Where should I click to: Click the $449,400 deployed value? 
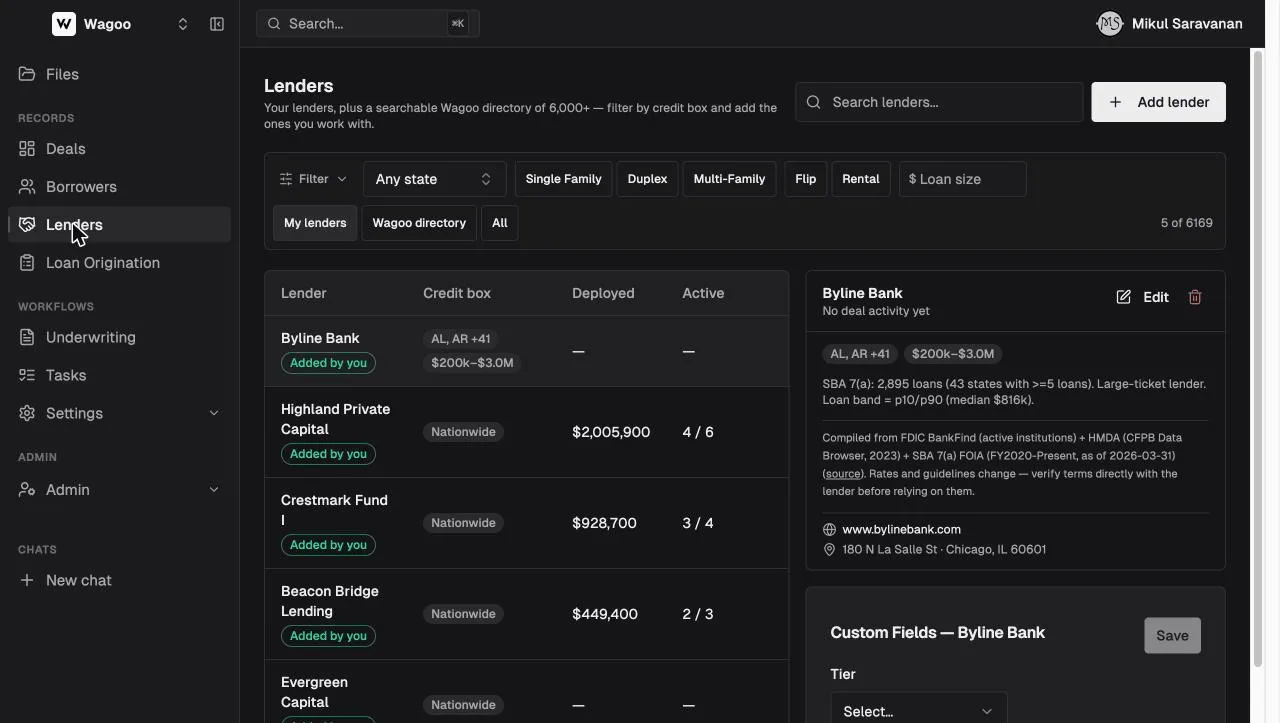tap(605, 614)
